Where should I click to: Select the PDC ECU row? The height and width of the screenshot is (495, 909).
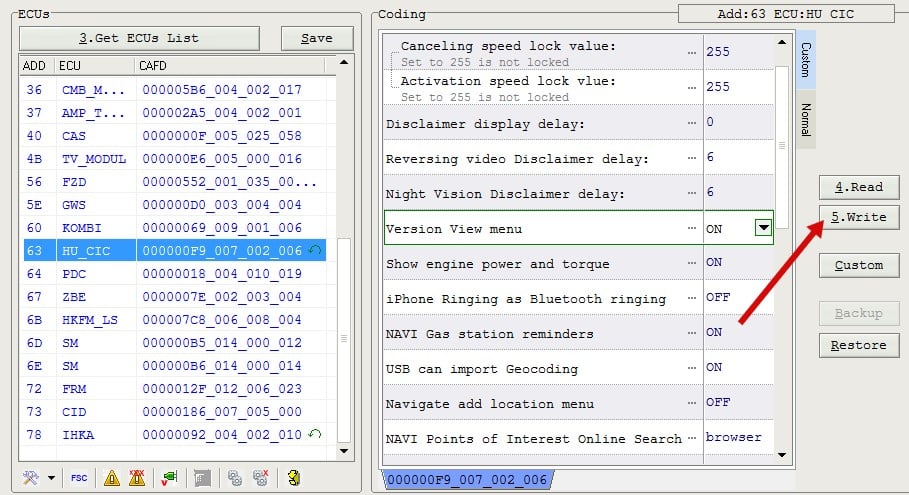[x=174, y=274]
